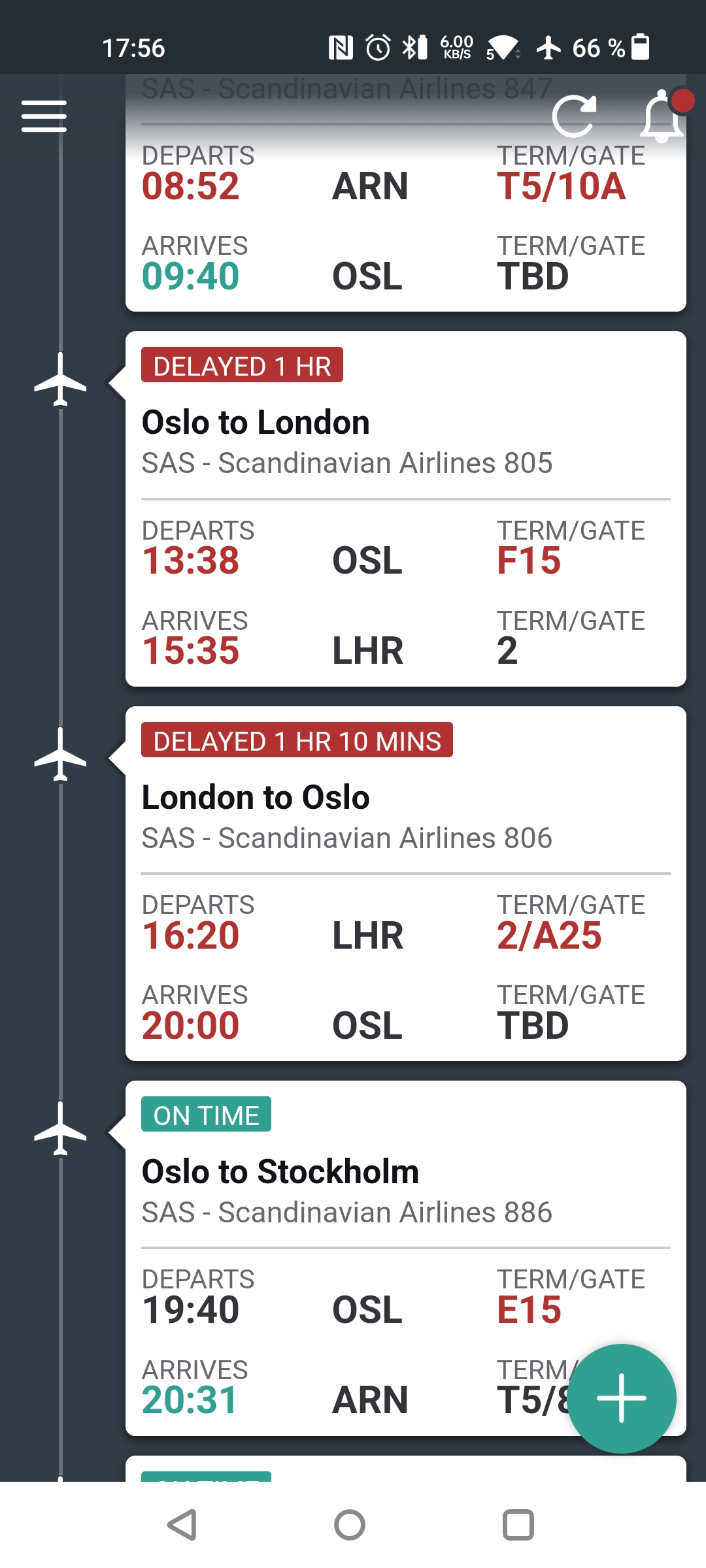Tap airplane icon beside London to Oslo
The width and height of the screenshot is (706, 1568).
pyautogui.click(x=60, y=754)
